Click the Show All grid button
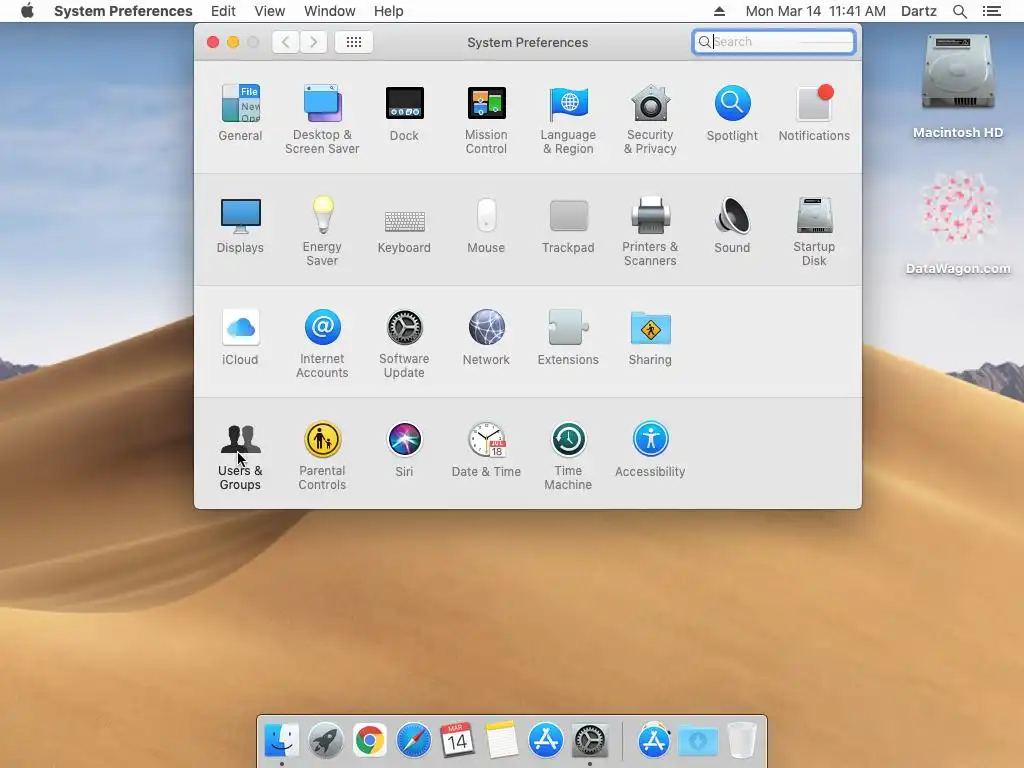The width and height of the screenshot is (1024, 768). [354, 42]
